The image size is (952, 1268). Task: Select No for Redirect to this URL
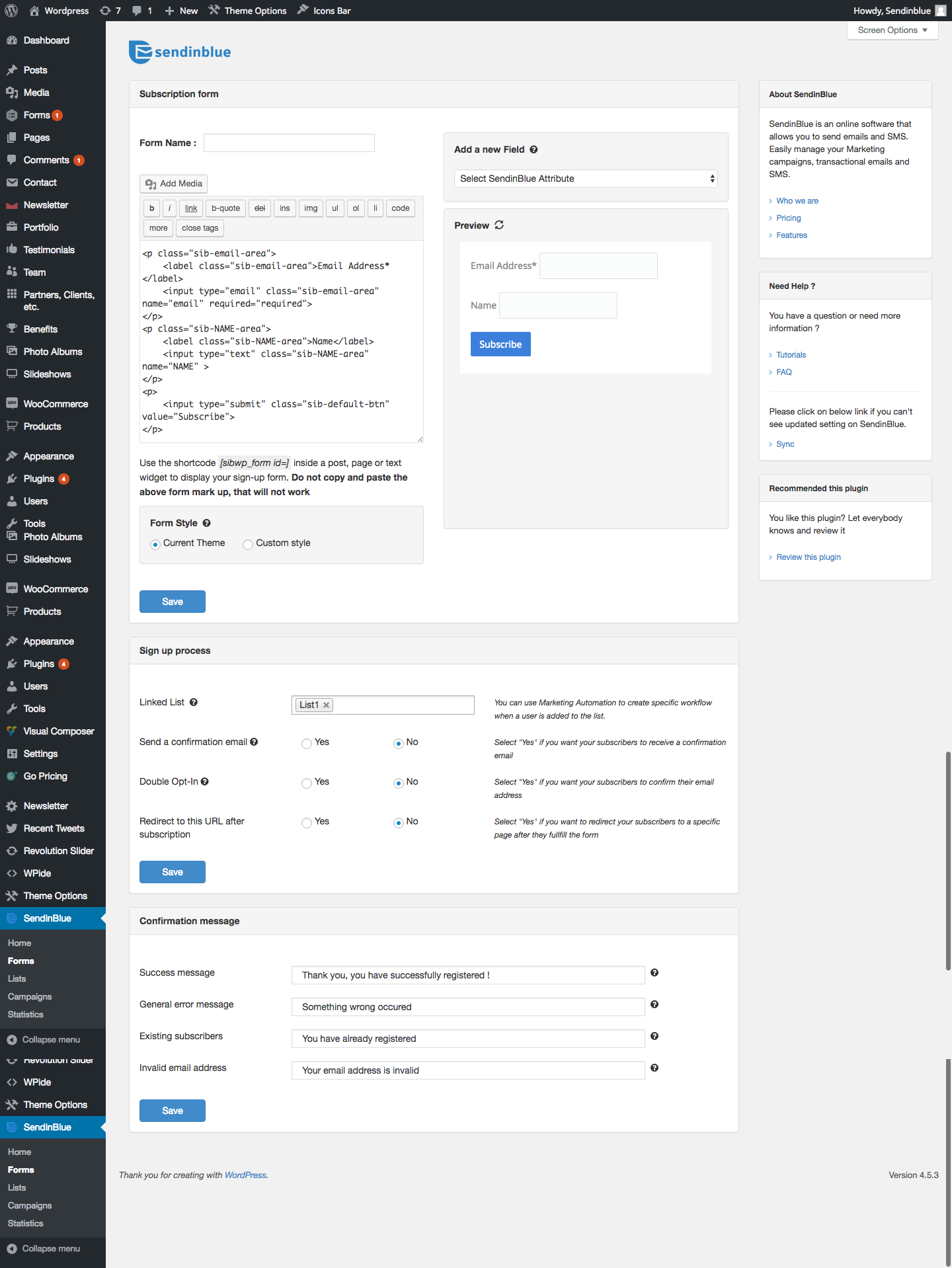pyautogui.click(x=399, y=823)
